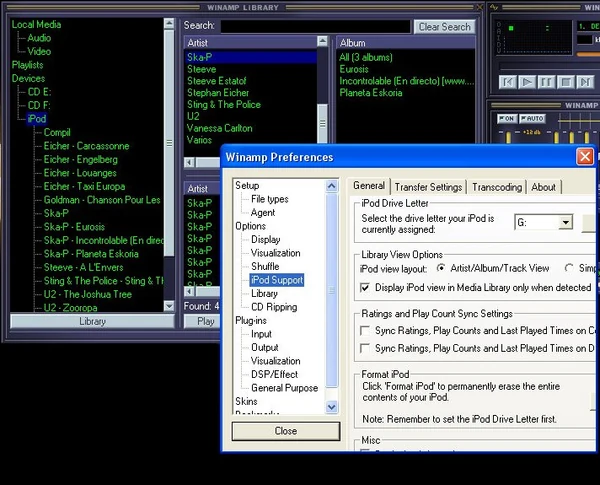This screenshot has height=485, width=600.
Task: Select Video under Local Media
Action: pos(39,51)
